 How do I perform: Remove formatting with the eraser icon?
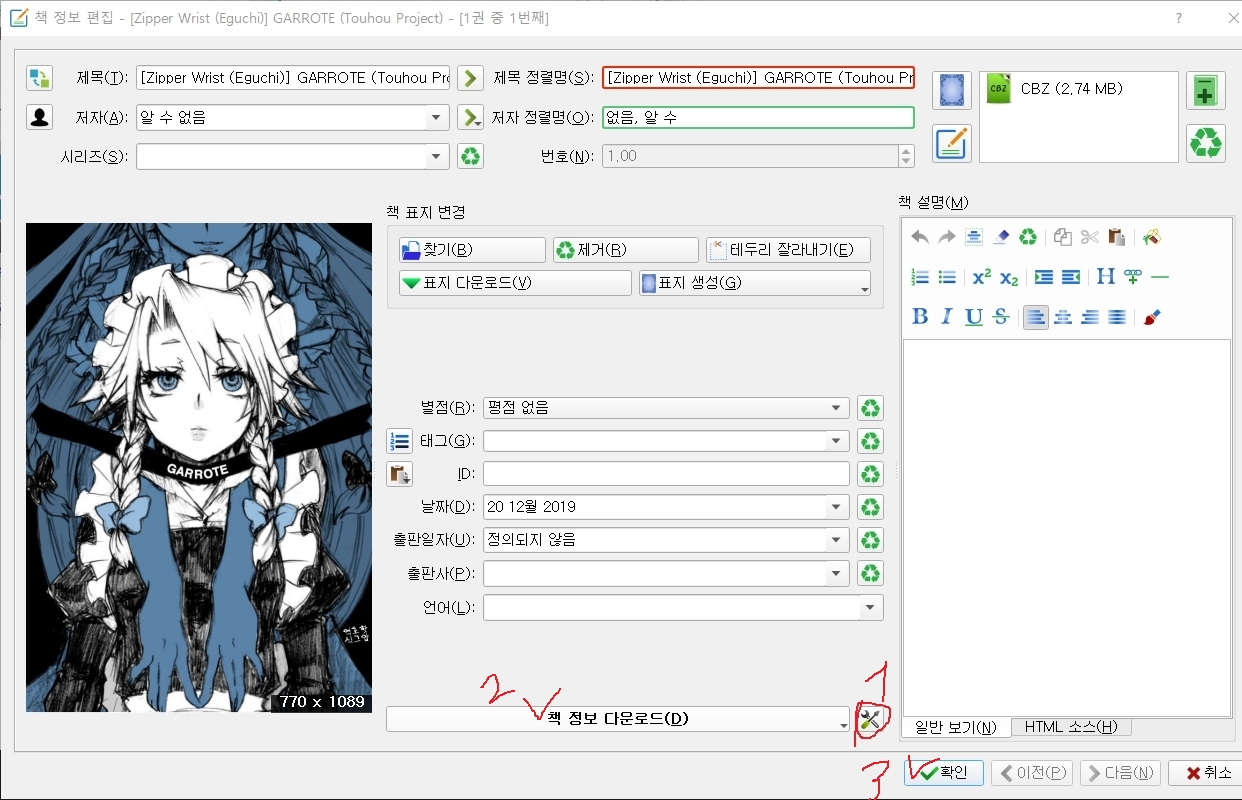1001,237
